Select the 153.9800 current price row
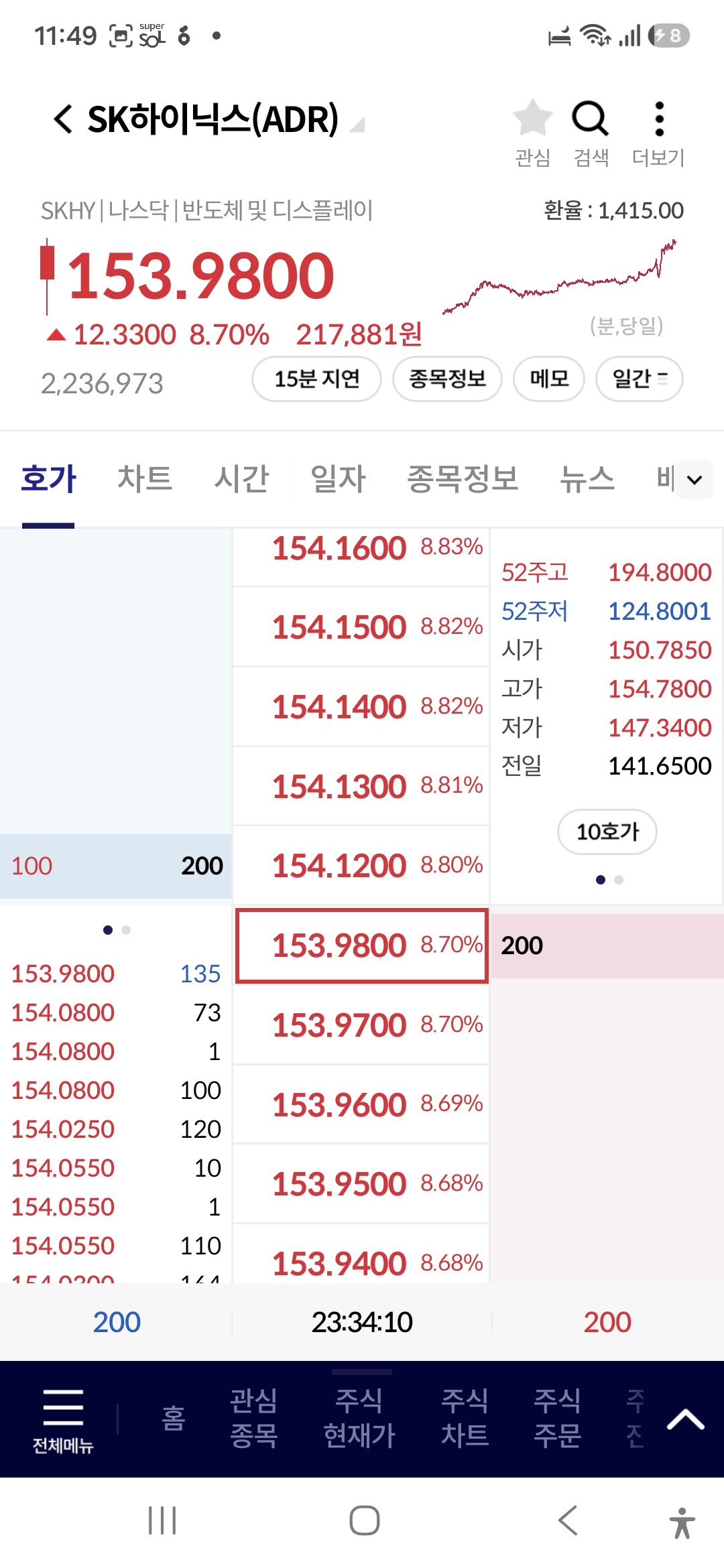The image size is (724, 1568). pos(362,945)
